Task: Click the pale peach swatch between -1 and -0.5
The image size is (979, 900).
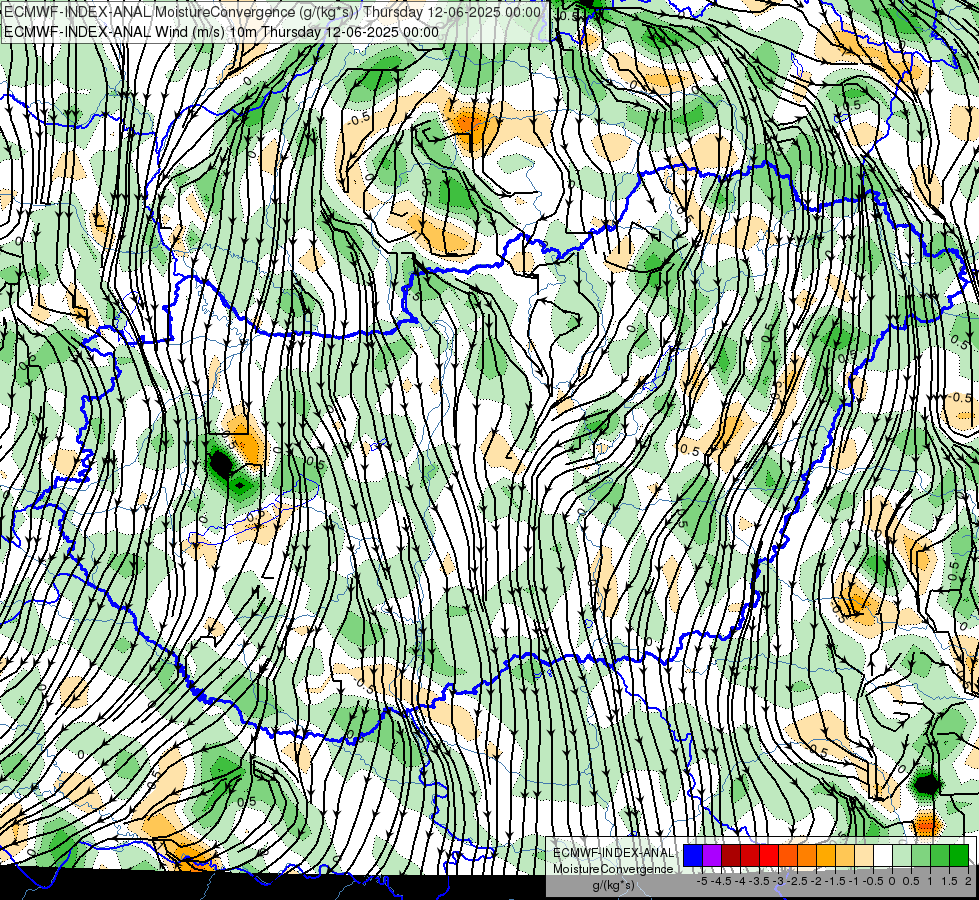Action: click(x=864, y=855)
